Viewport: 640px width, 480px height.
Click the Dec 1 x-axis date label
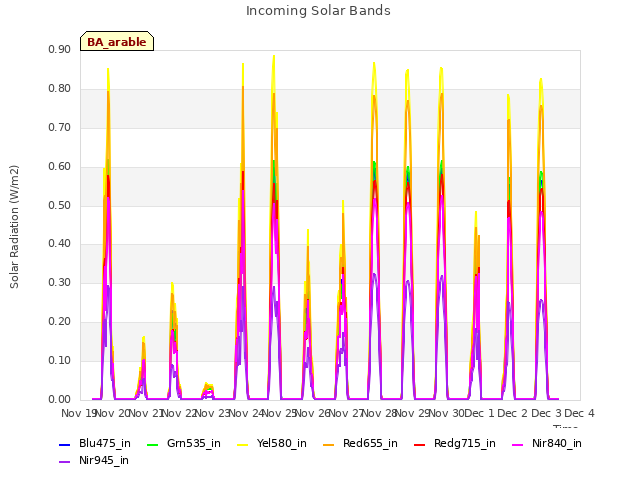480,413
